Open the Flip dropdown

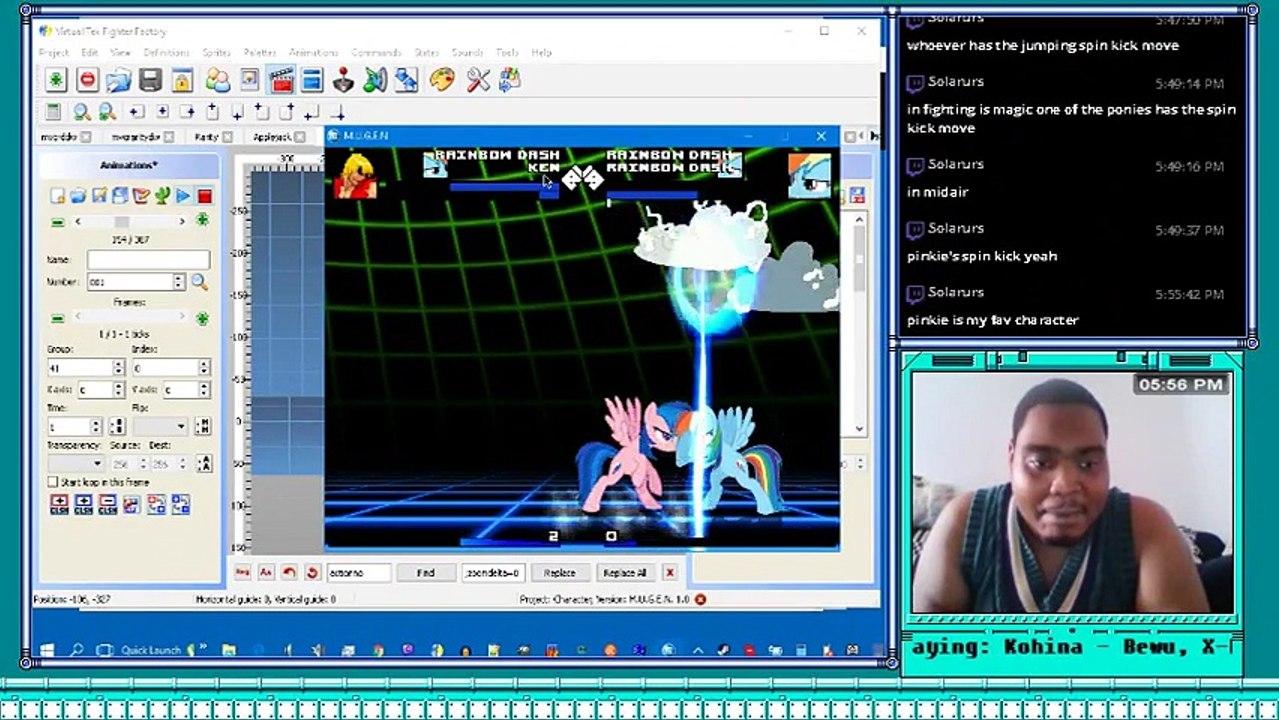tap(161, 427)
